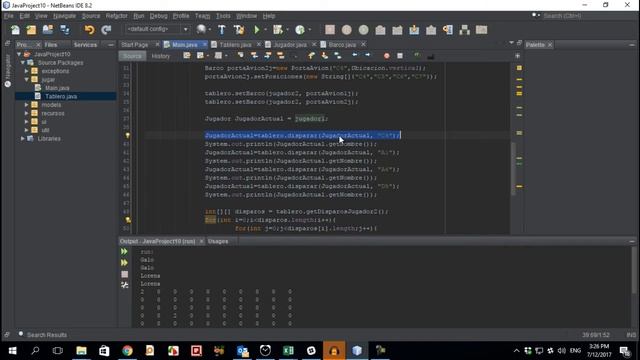Click the Stop Macro Recording icon
640x360 pixels.
400,56
